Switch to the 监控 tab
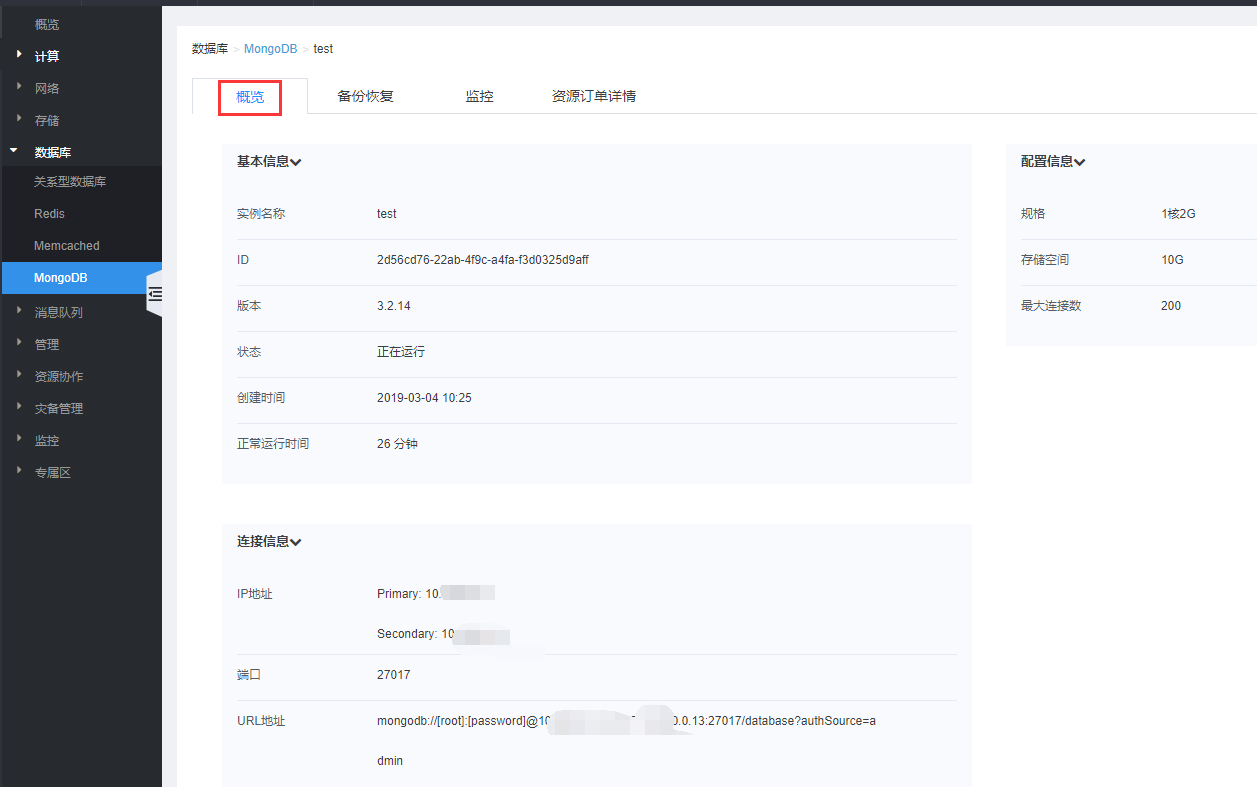1257x787 pixels. (480, 97)
